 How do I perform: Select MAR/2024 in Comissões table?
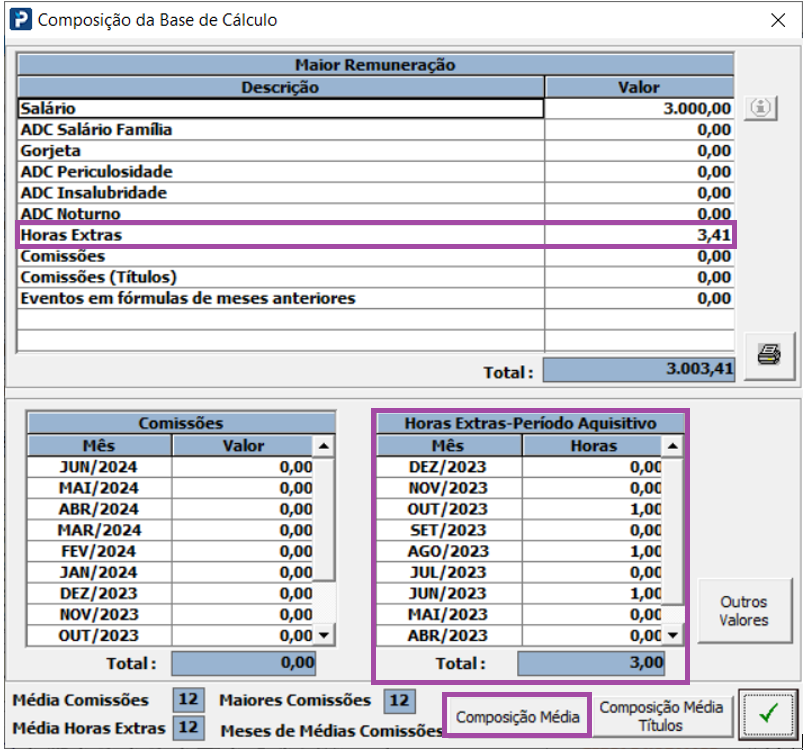tap(99, 530)
